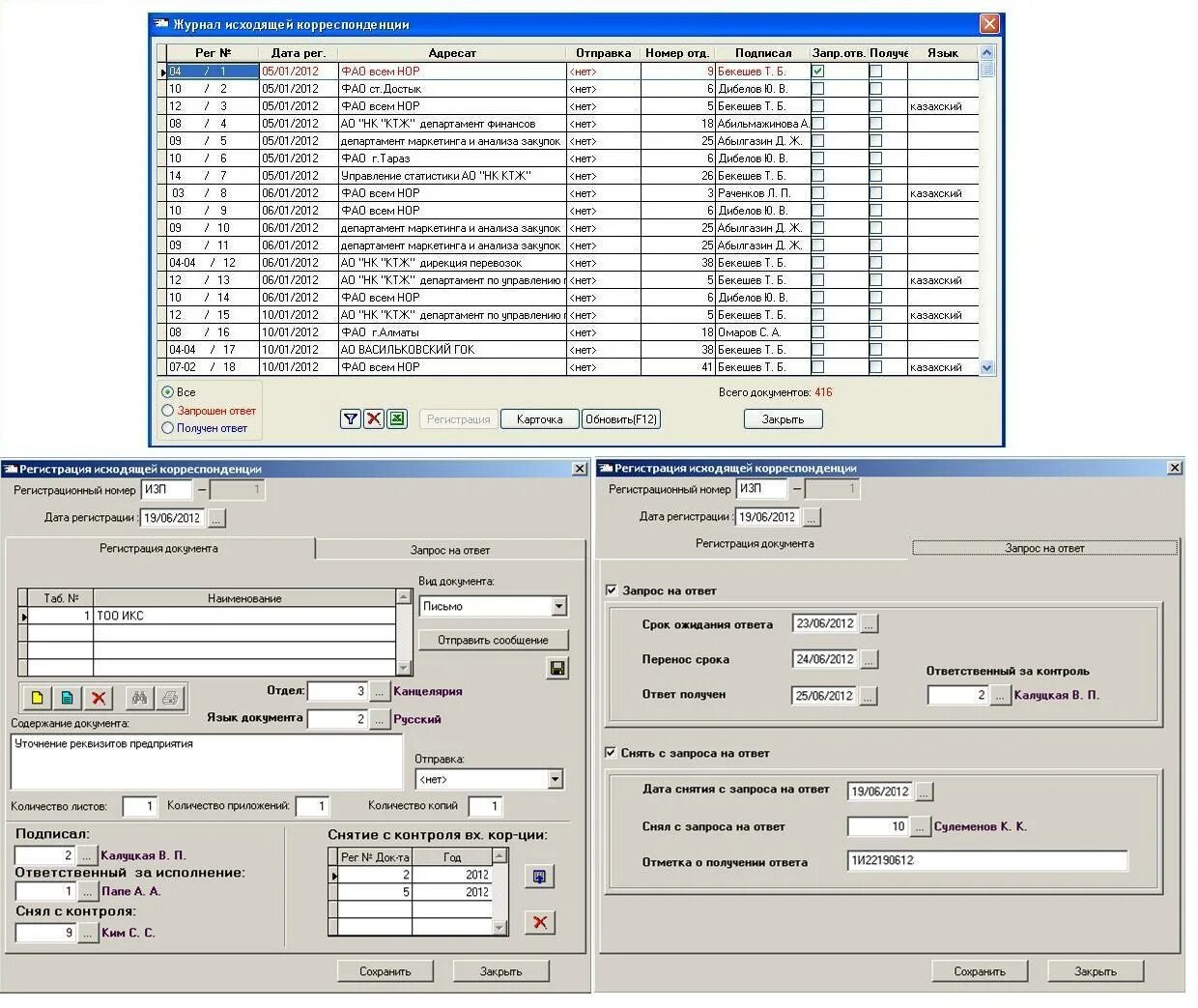Viewport: 1198px width, 1008px height.
Task: Click the Отправить сообщение button
Action: tap(493, 640)
